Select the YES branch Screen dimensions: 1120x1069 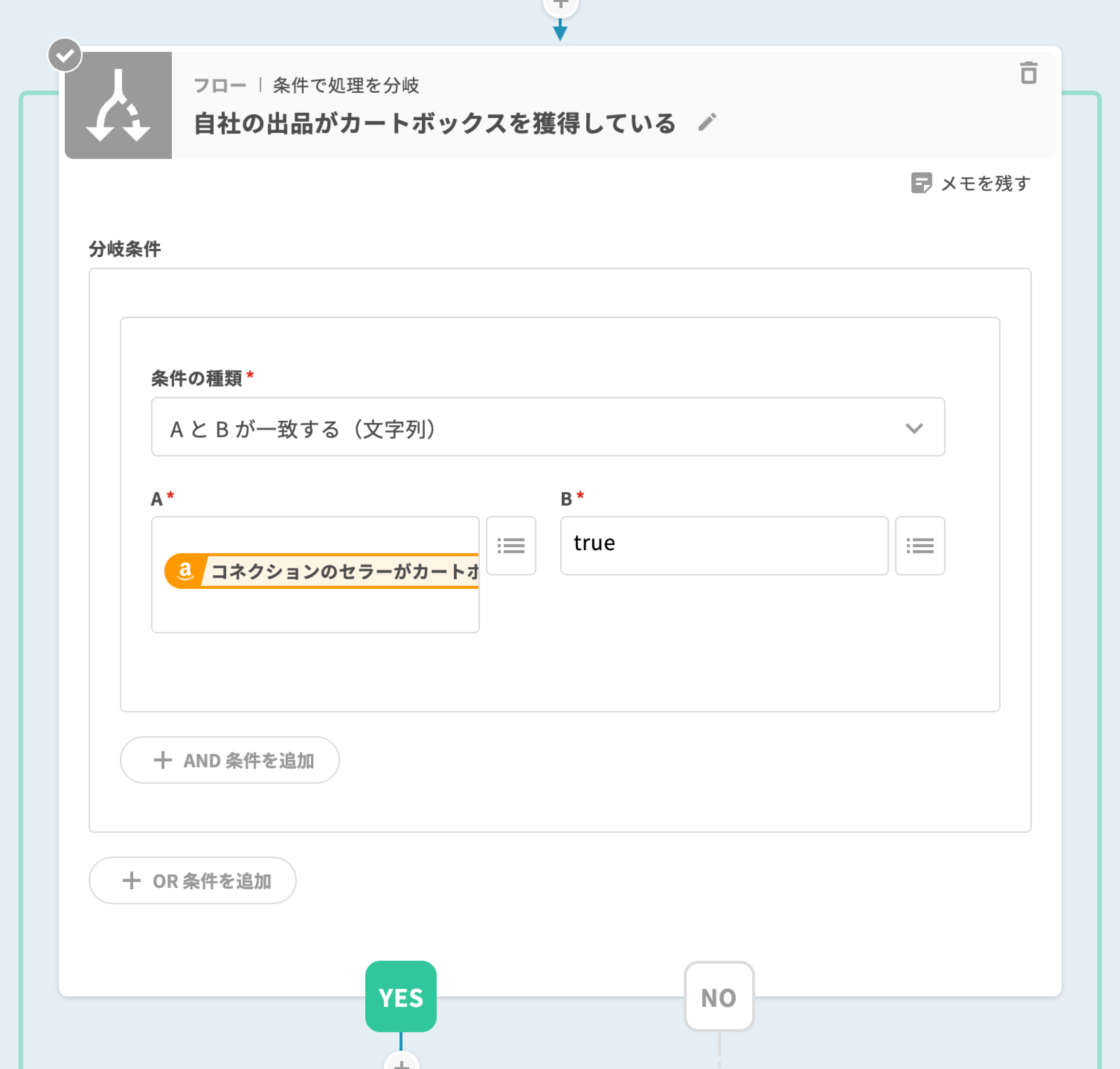(x=401, y=997)
